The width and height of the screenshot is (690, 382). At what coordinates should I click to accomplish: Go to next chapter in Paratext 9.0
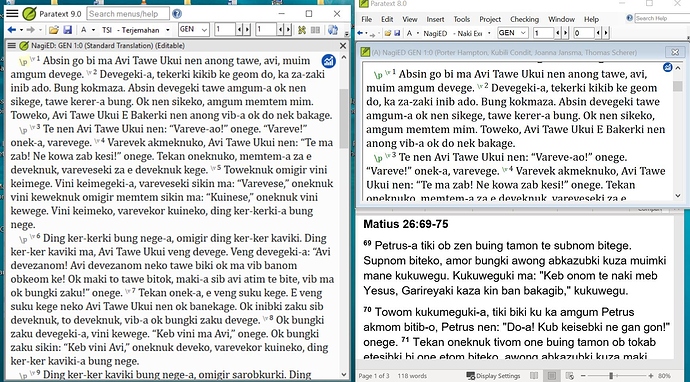click(x=247, y=30)
